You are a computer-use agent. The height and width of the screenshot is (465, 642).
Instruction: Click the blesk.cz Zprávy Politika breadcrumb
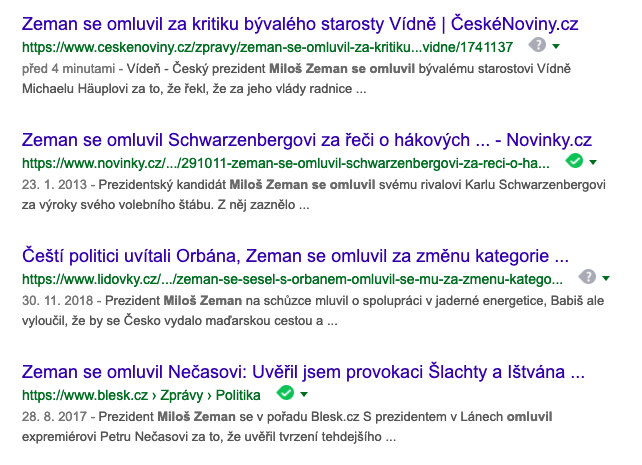pos(141,395)
